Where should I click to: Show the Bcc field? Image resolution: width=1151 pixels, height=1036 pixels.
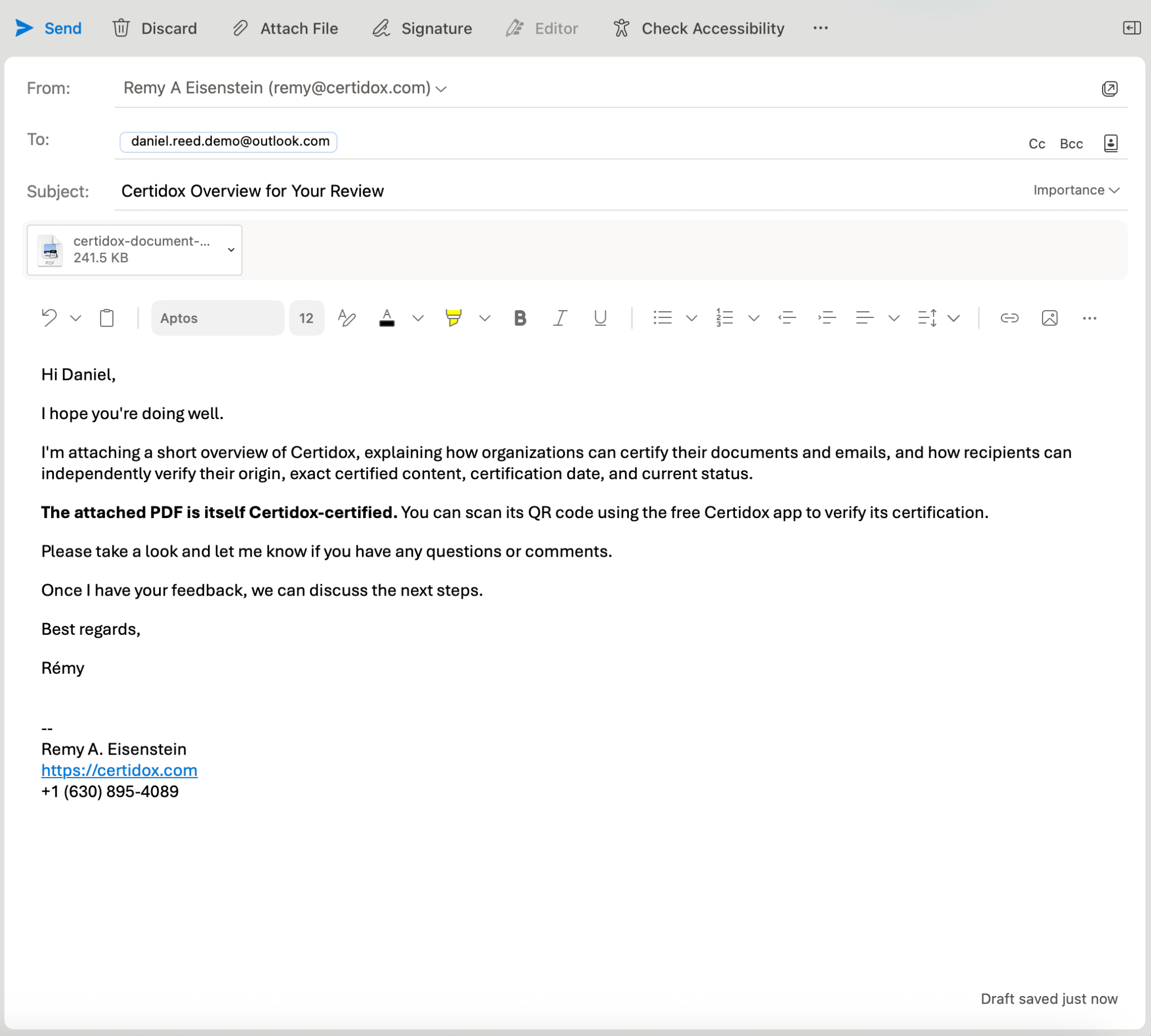1071,143
